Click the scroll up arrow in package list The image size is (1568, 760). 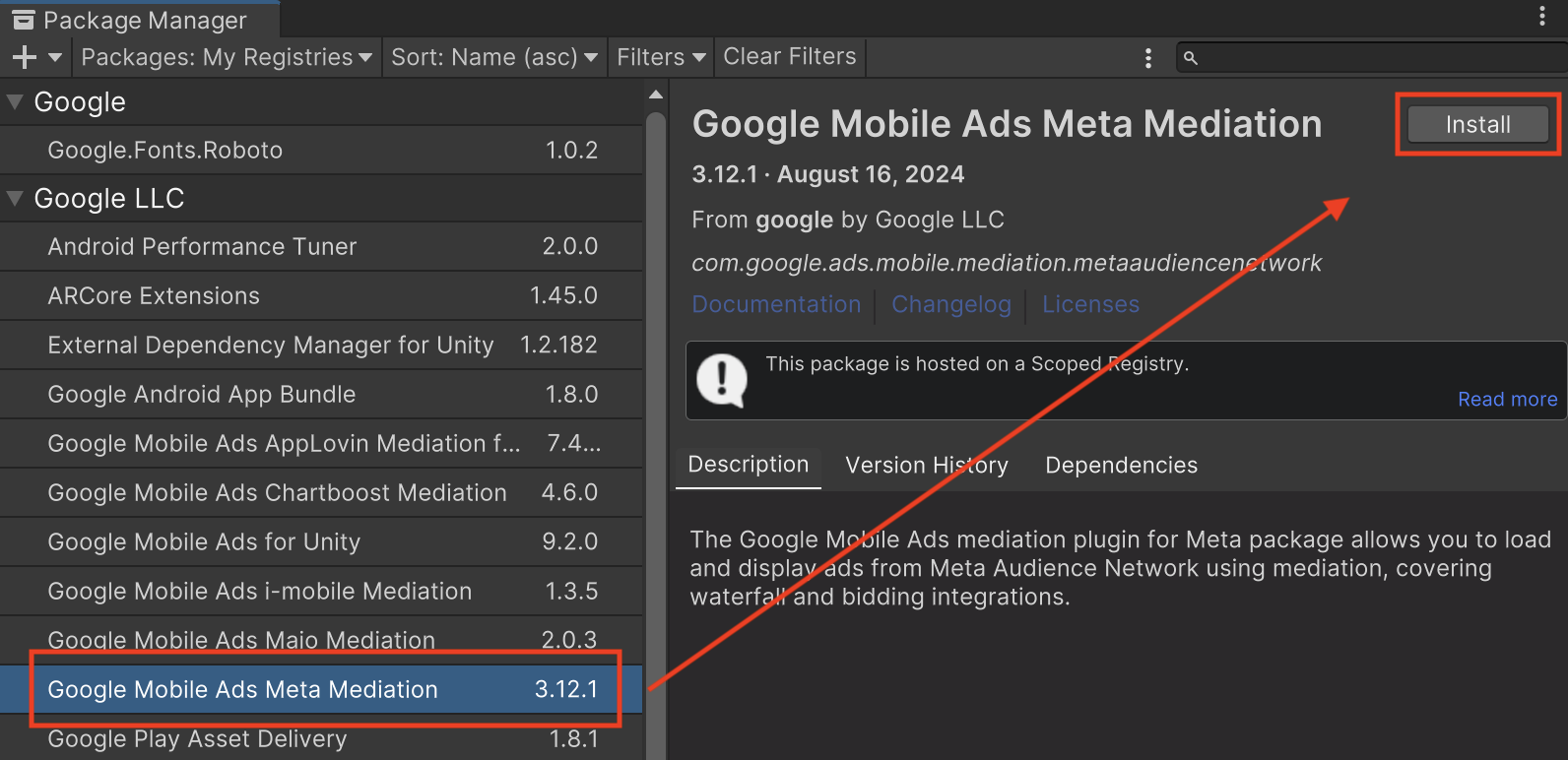[x=656, y=95]
